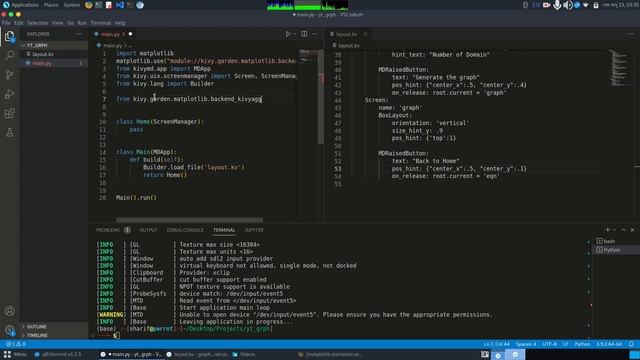Click the main.py editor minimap
The width and height of the screenshot is (640, 360).
pos(309,57)
